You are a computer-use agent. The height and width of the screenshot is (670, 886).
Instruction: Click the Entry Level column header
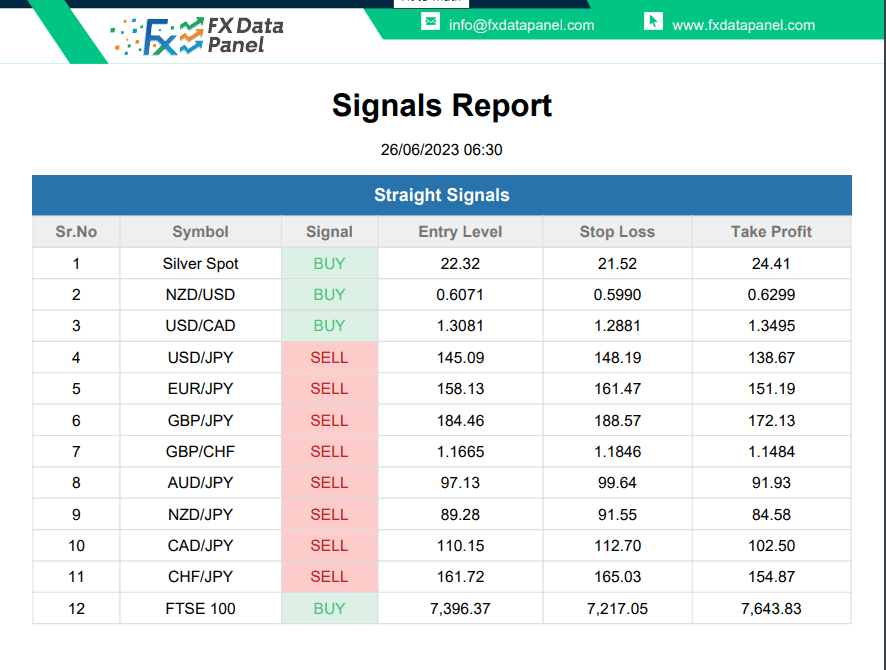460,232
